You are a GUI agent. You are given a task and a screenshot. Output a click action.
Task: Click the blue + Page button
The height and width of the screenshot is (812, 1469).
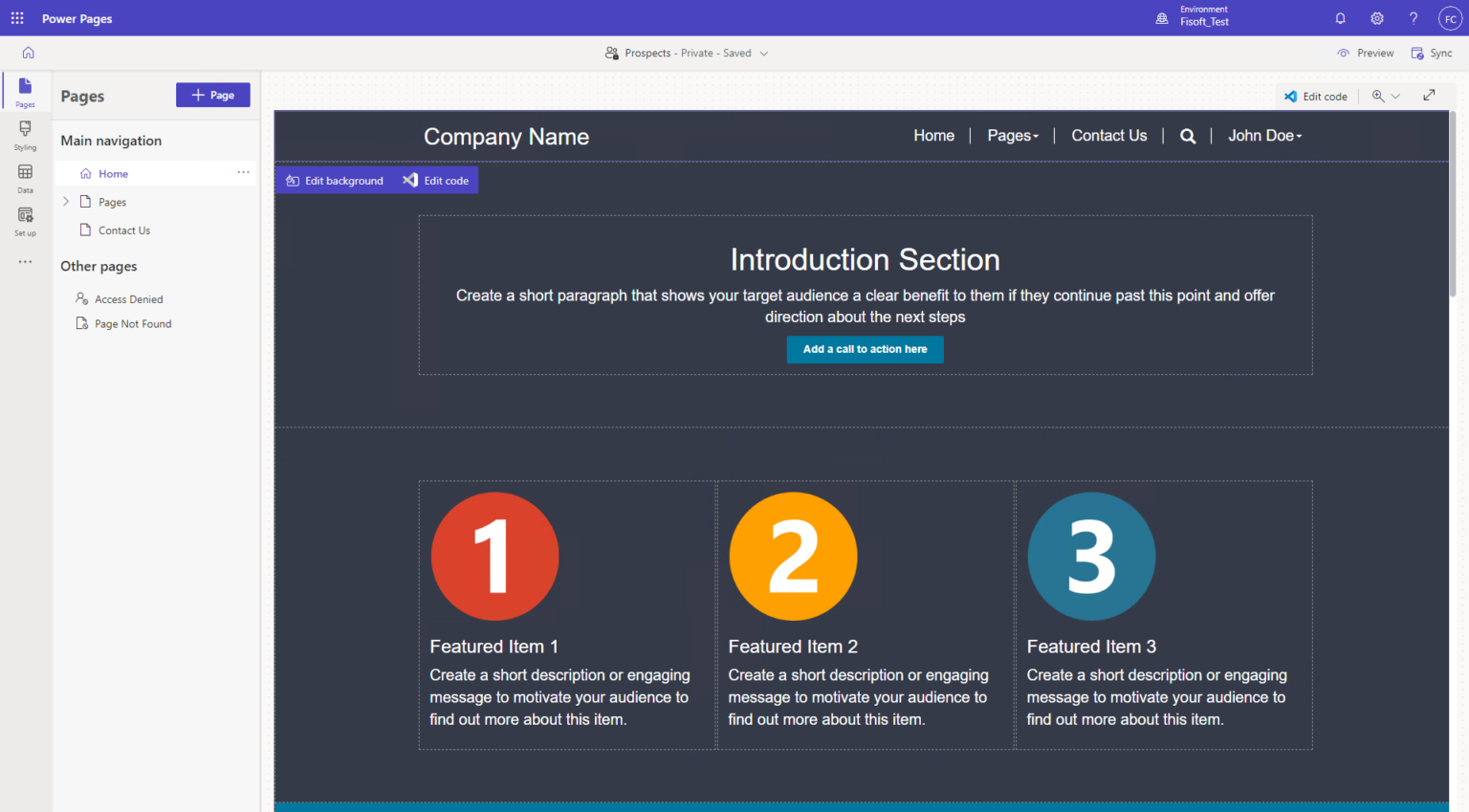[x=212, y=95]
